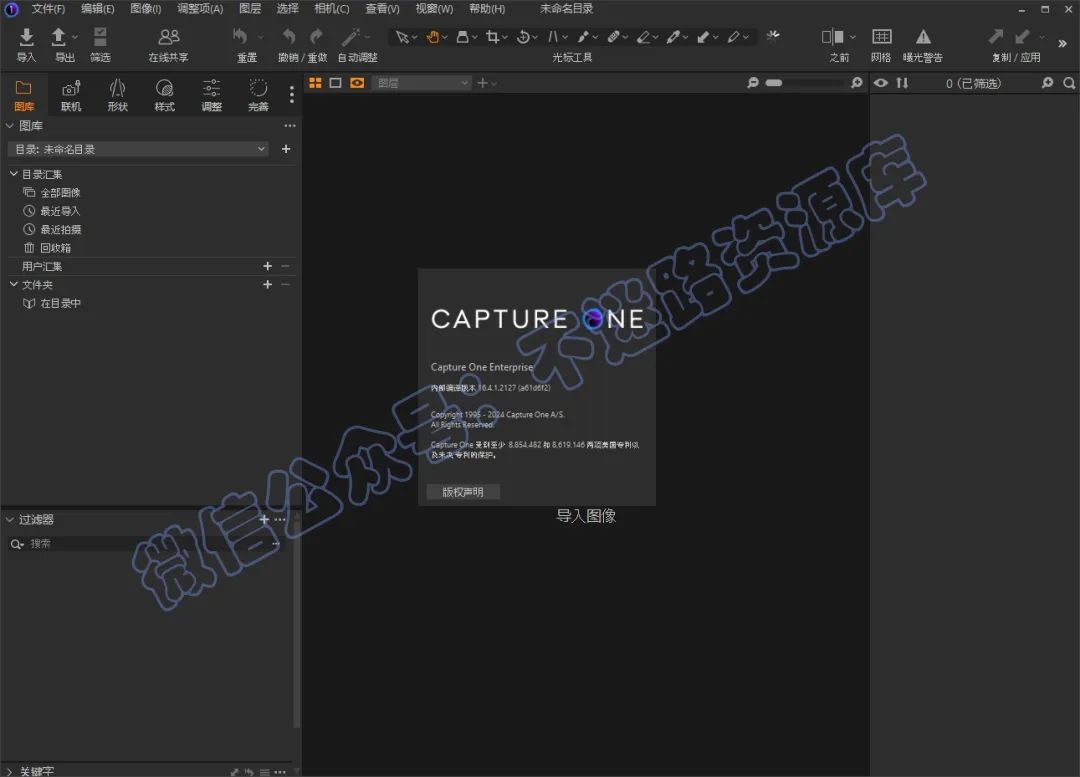Switch viewer to single-view mode

(335, 83)
